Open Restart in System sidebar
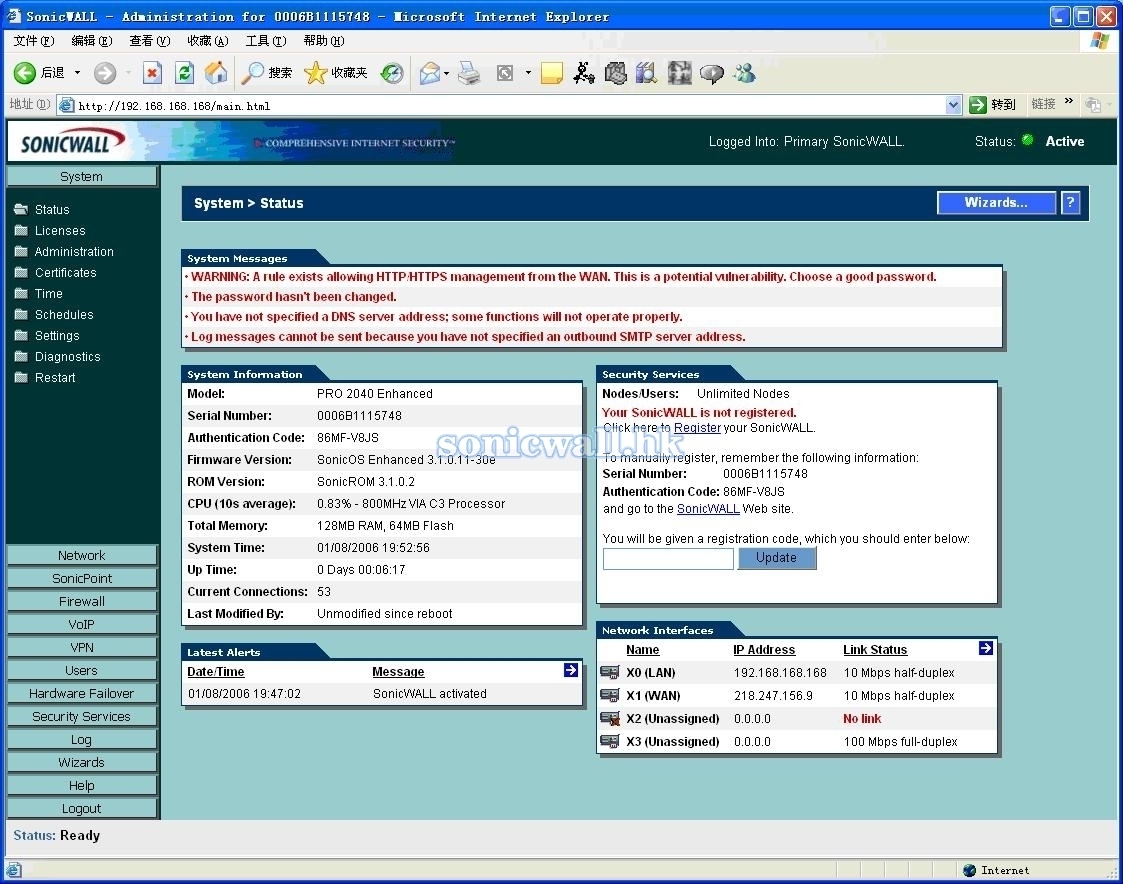Image resolution: width=1123 pixels, height=884 pixels. 55,378
